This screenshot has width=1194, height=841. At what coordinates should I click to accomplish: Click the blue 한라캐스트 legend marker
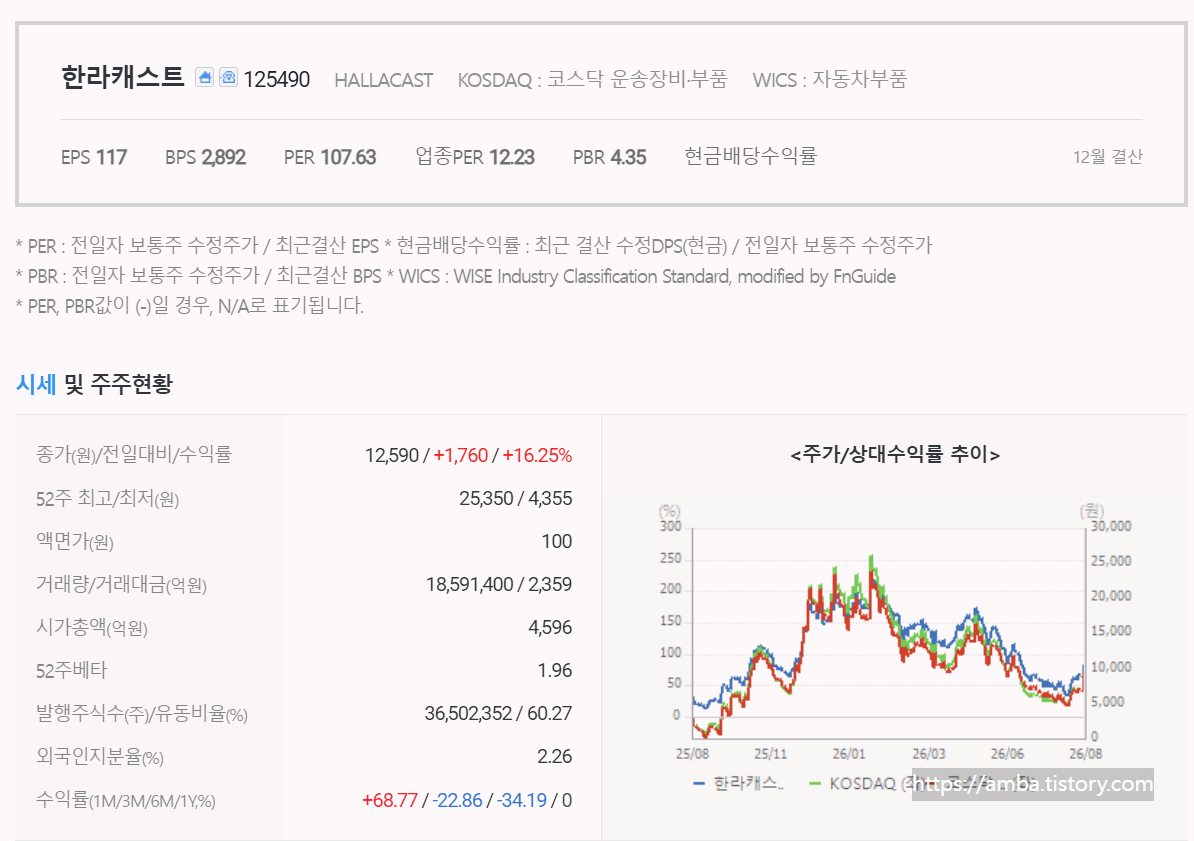click(699, 784)
